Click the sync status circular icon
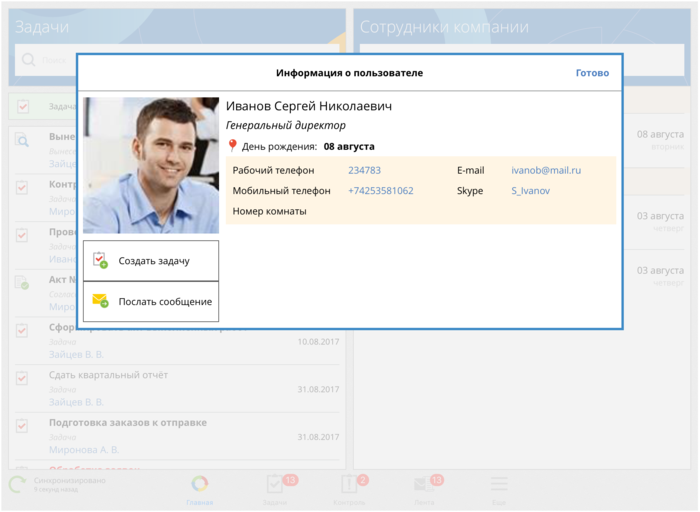 pos(18,485)
